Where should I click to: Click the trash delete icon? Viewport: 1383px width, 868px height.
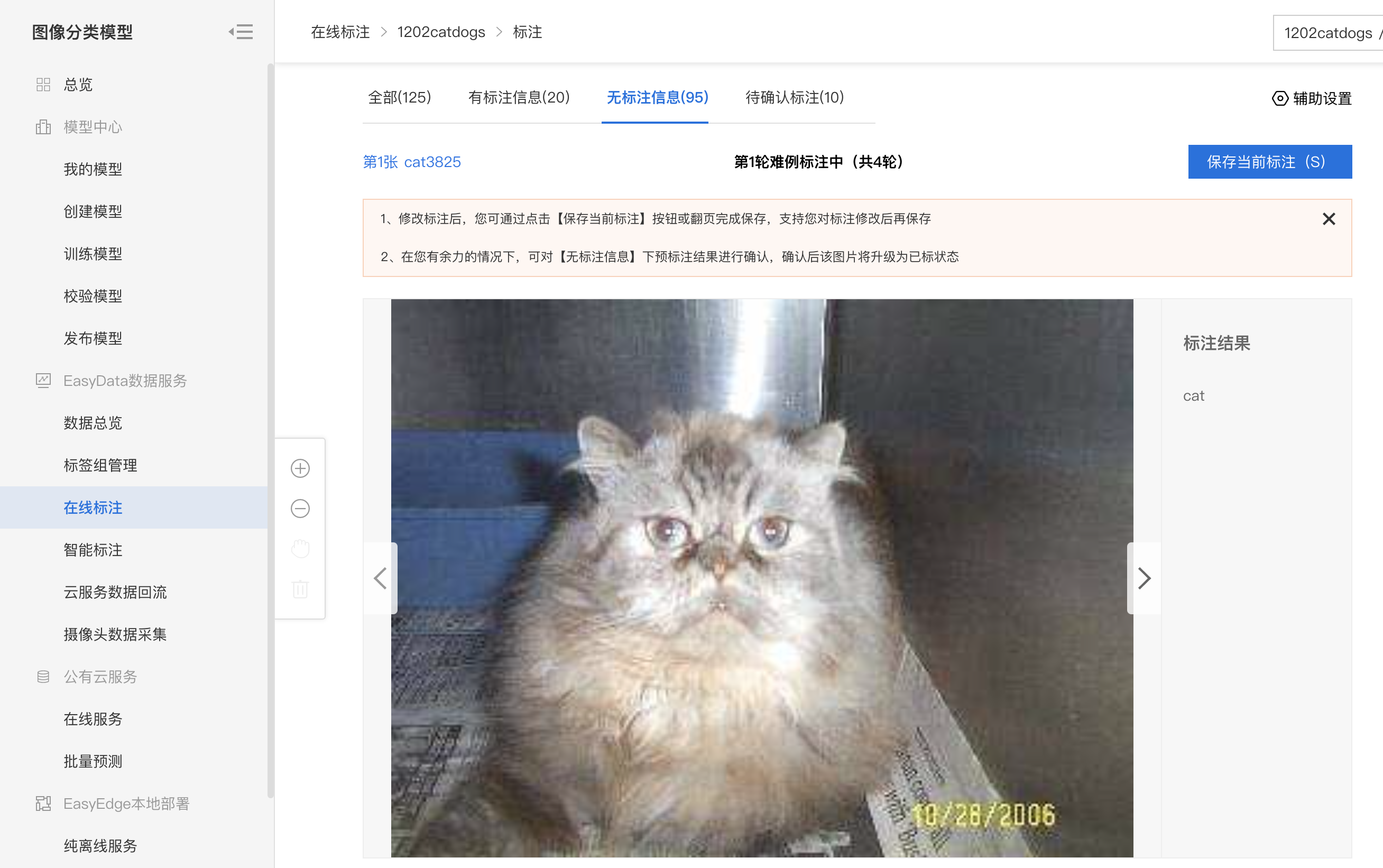pos(300,589)
